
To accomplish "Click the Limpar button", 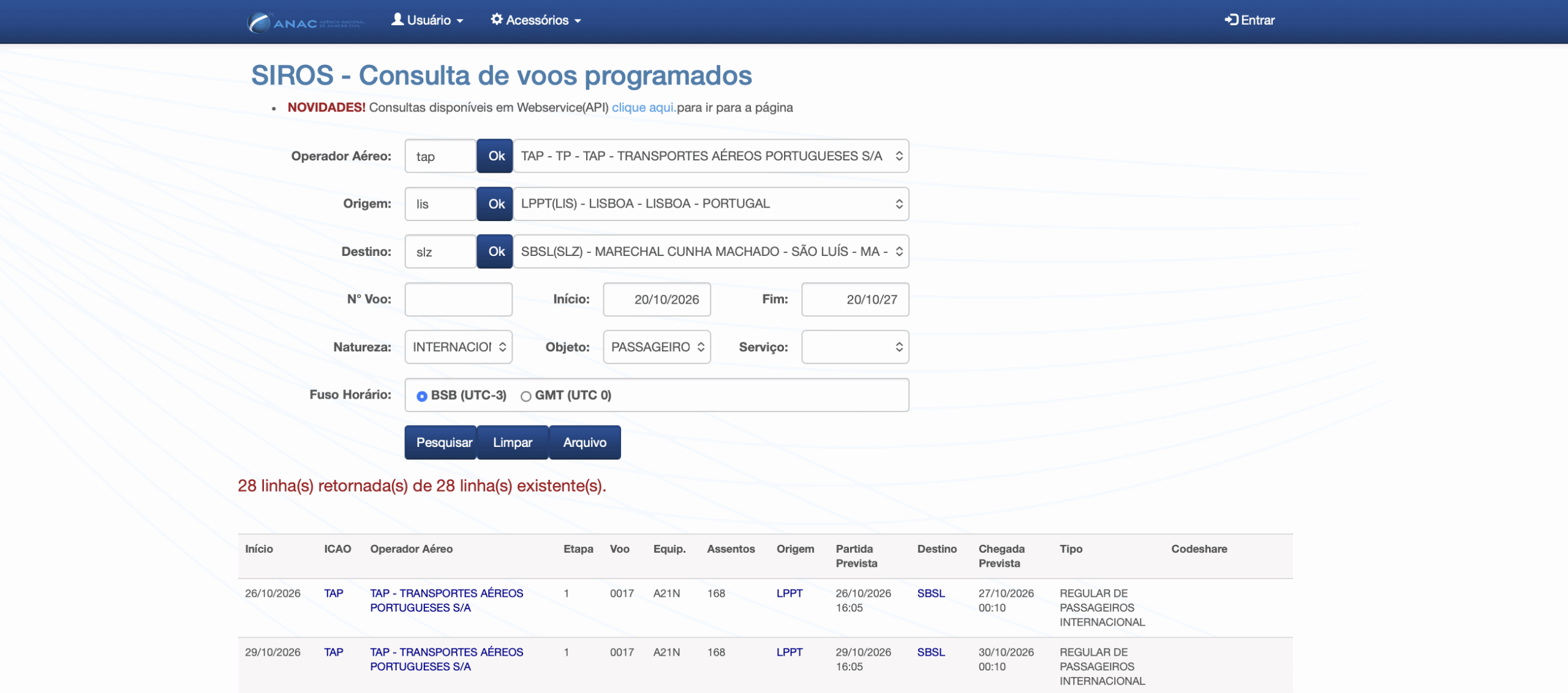I will pyautogui.click(x=513, y=443).
